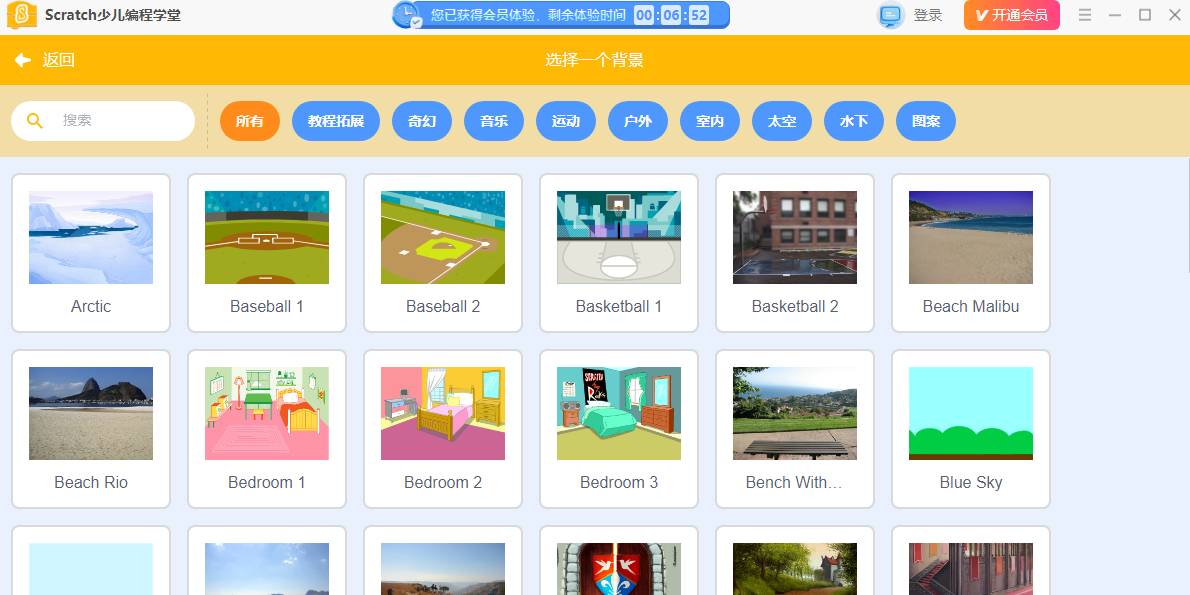1190x595 pixels.
Task: Pick the castle shield backdrop in bottom row
Action: [x=619, y=568]
